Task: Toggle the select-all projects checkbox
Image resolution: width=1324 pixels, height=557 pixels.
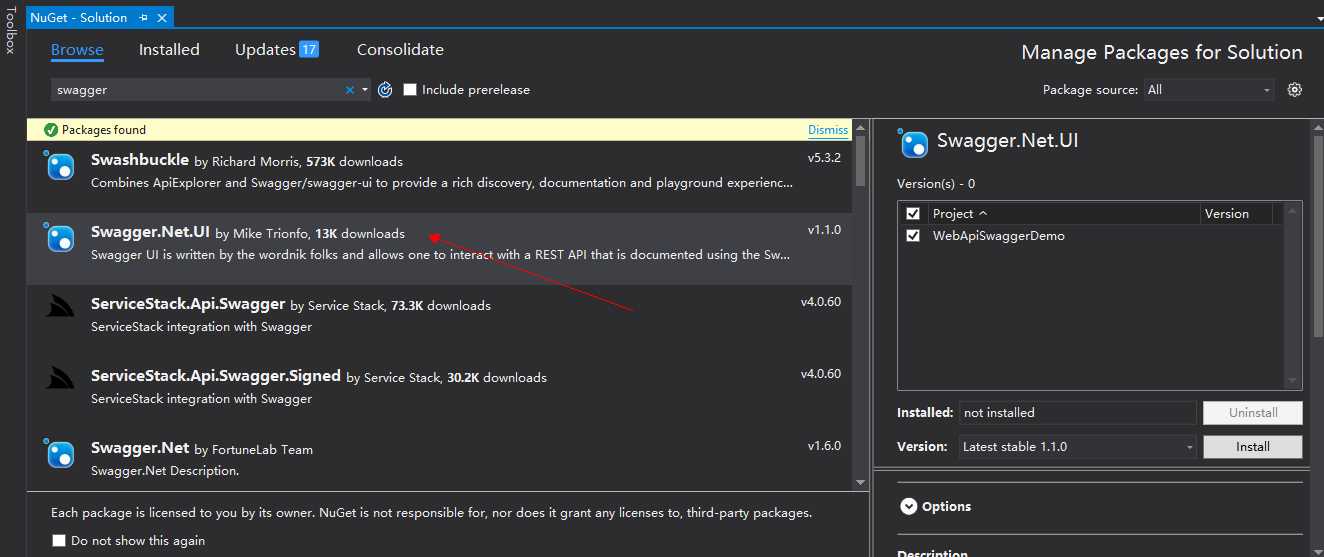Action: [913, 214]
